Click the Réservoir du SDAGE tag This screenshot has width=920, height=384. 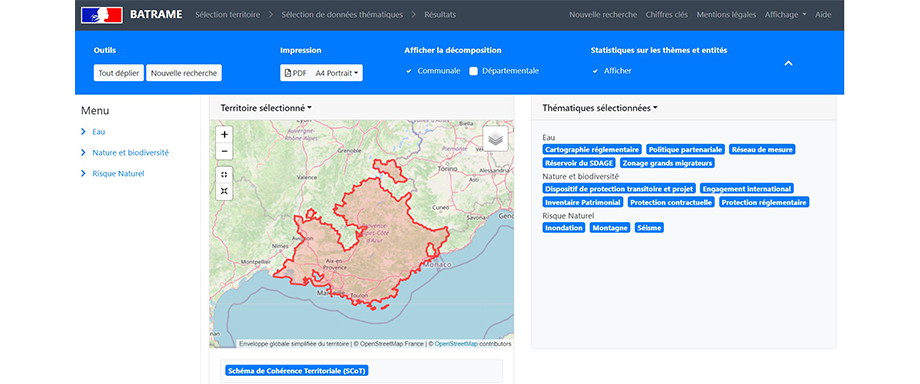tap(579, 163)
